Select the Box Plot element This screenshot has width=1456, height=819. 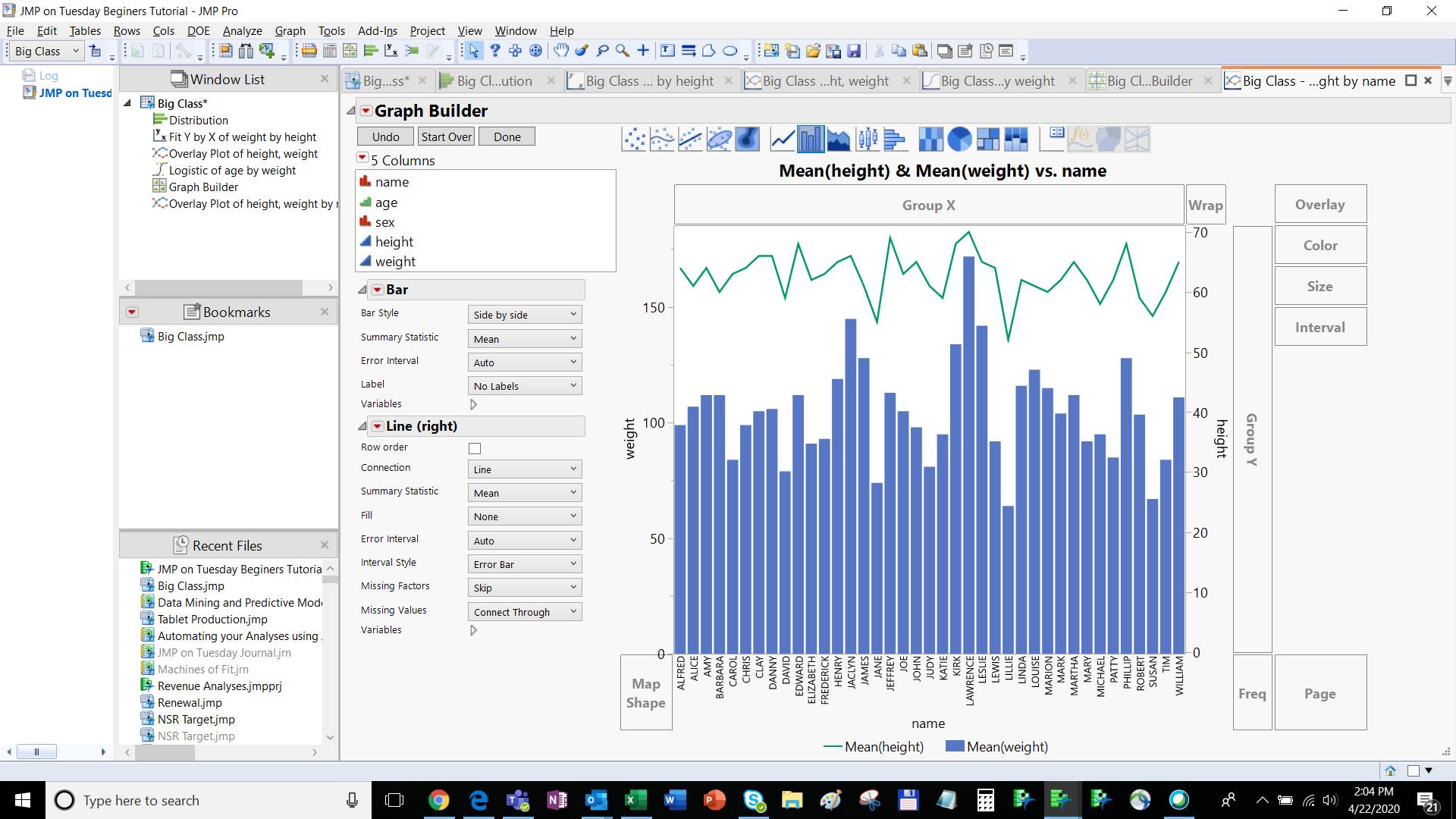[x=867, y=139]
